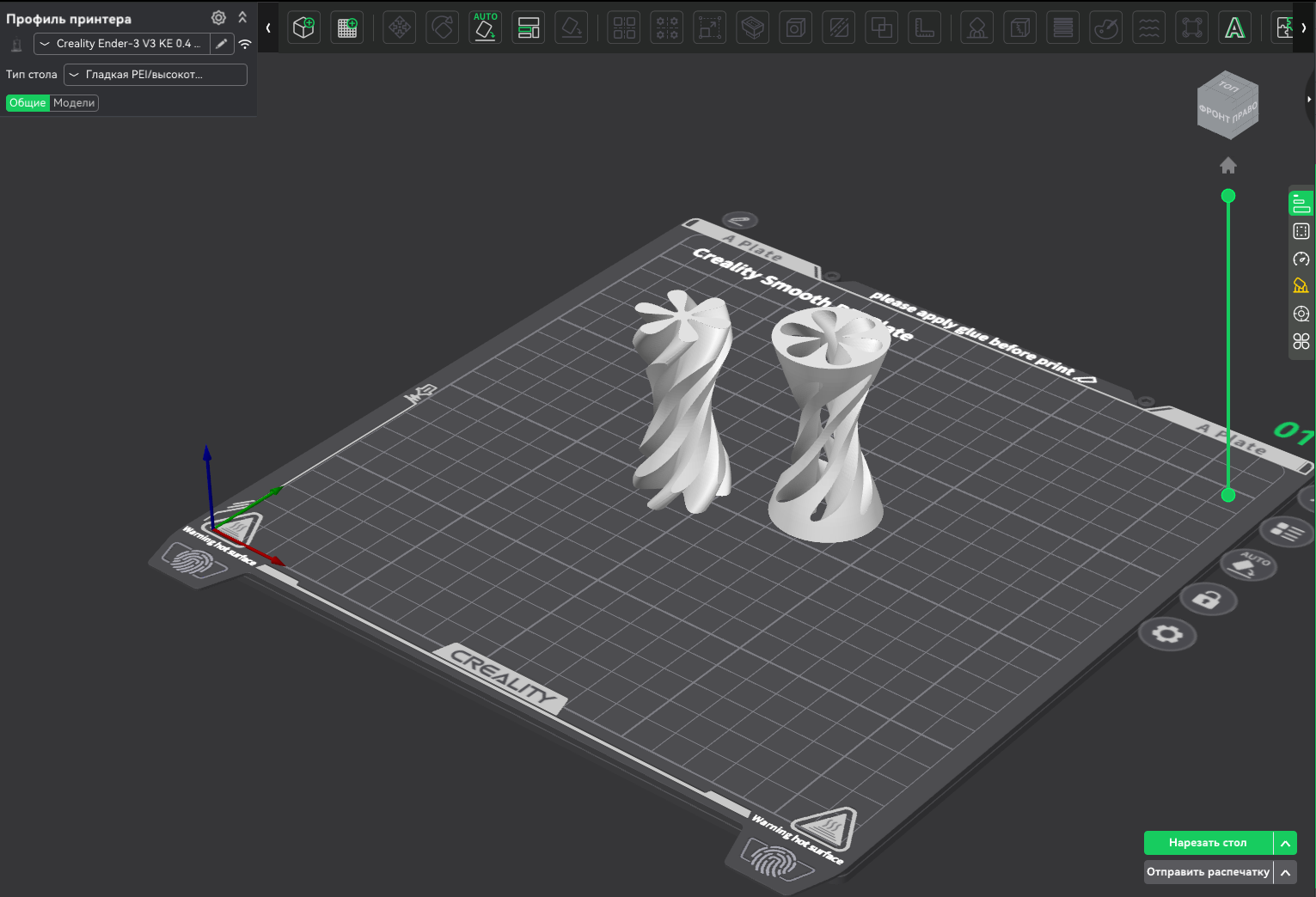
Task: Click the open box hollow icon
Action: coord(753,27)
